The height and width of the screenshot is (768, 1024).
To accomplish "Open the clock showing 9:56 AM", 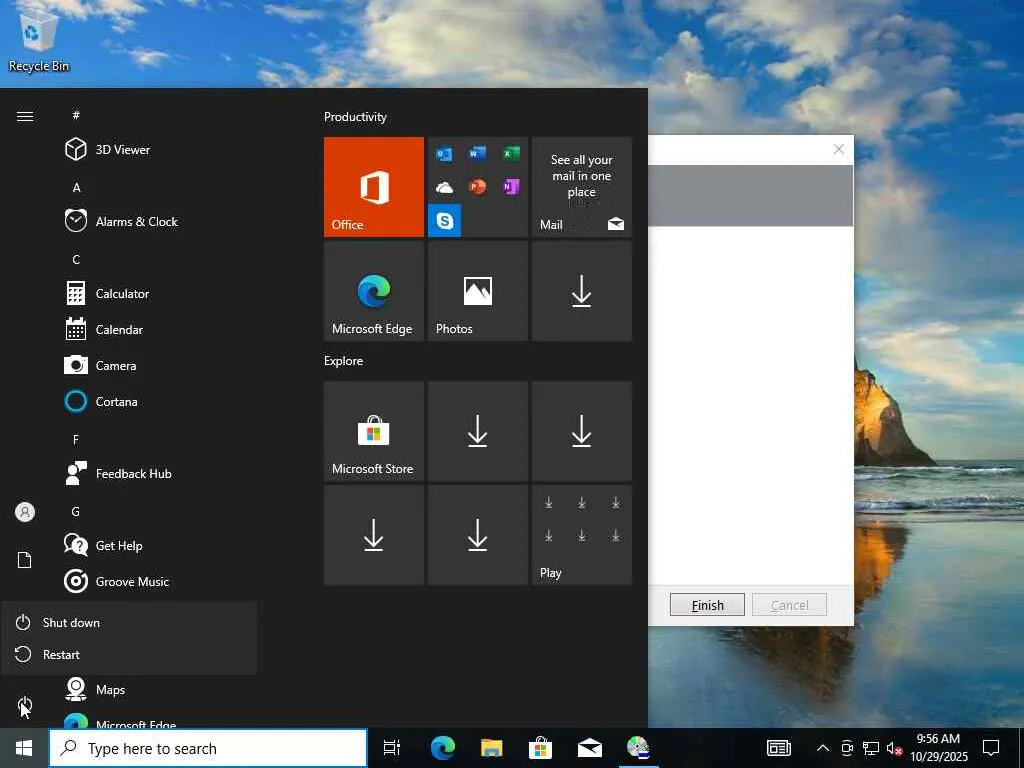I will [938, 748].
